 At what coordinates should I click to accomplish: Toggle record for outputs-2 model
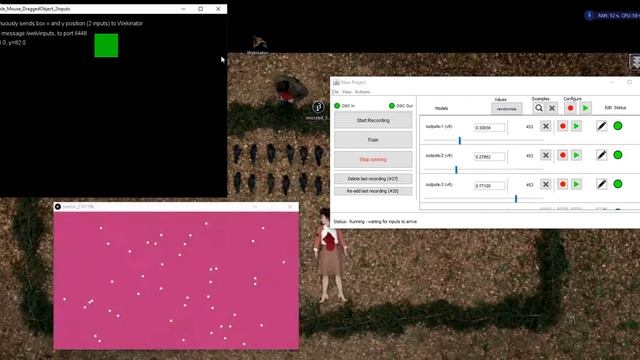point(562,155)
